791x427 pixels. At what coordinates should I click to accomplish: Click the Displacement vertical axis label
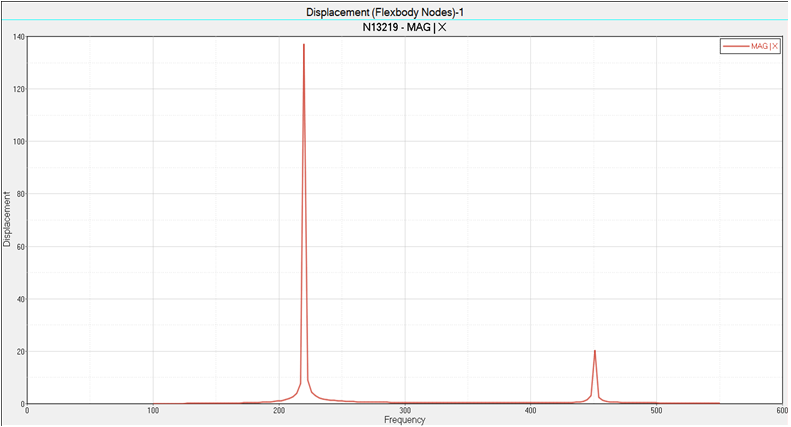(7, 219)
